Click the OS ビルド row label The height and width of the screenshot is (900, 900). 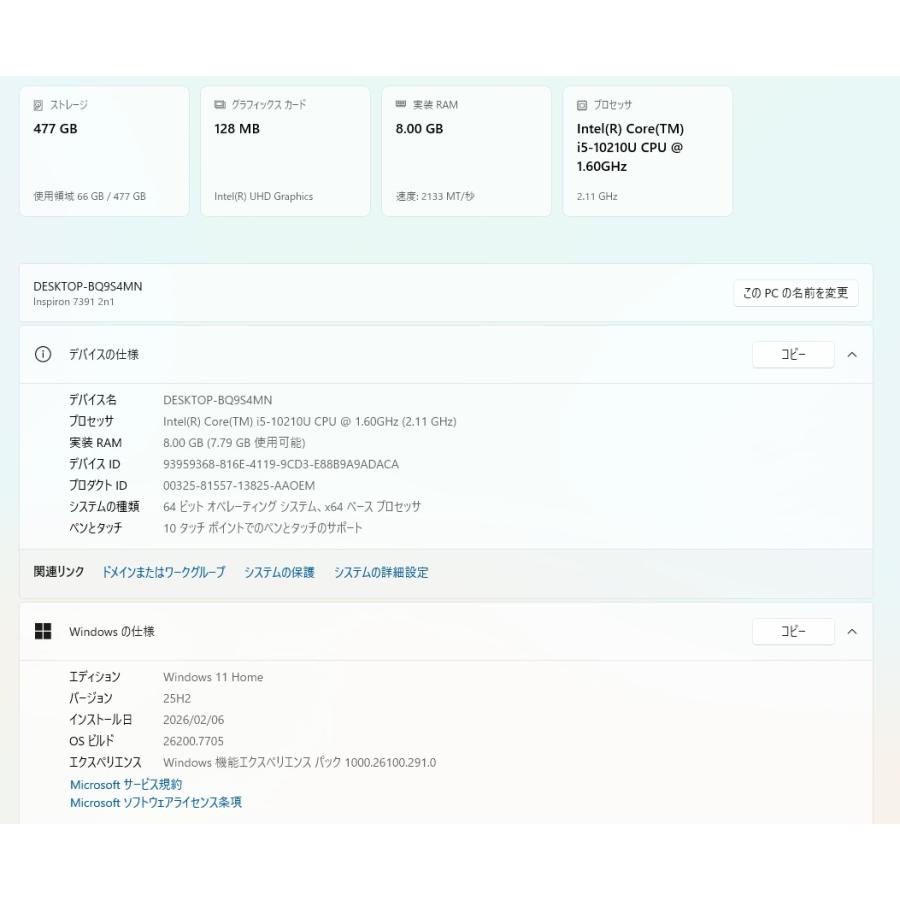pos(92,741)
